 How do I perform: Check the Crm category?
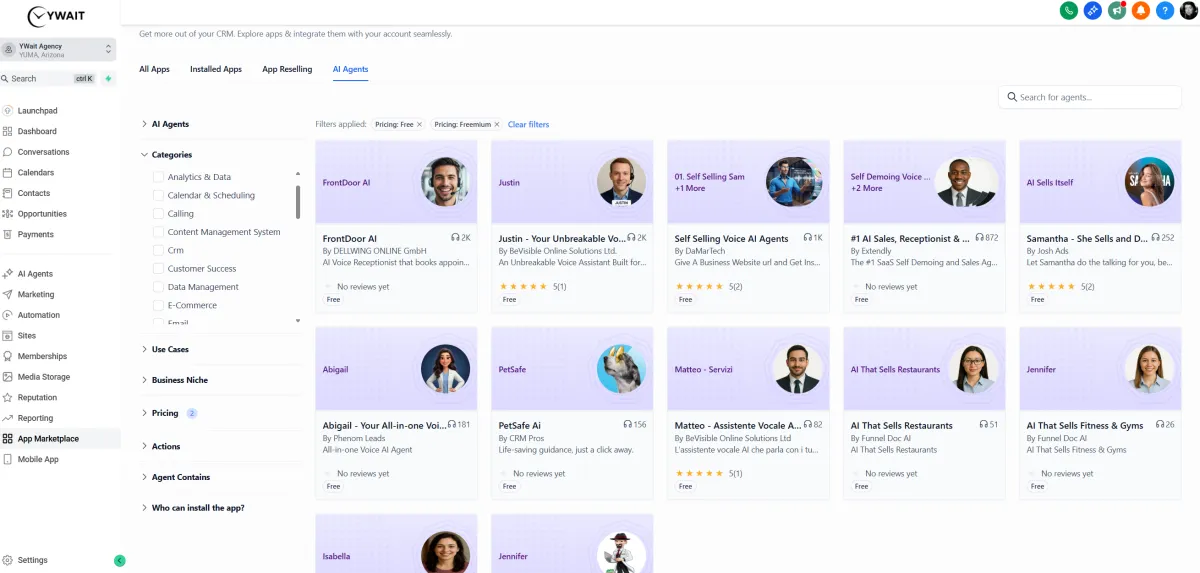(158, 250)
